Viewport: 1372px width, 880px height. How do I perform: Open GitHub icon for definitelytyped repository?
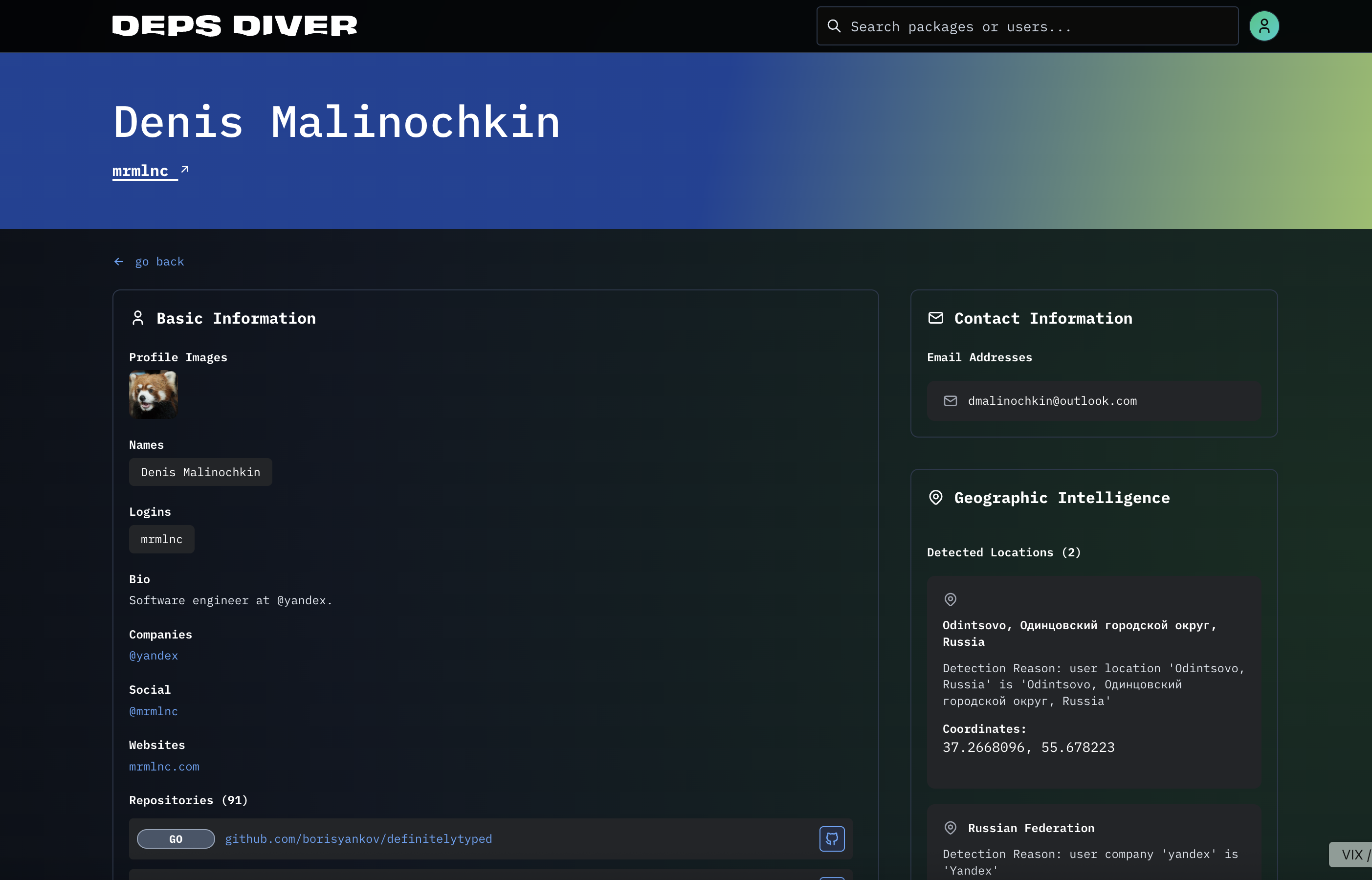pos(831,838)
